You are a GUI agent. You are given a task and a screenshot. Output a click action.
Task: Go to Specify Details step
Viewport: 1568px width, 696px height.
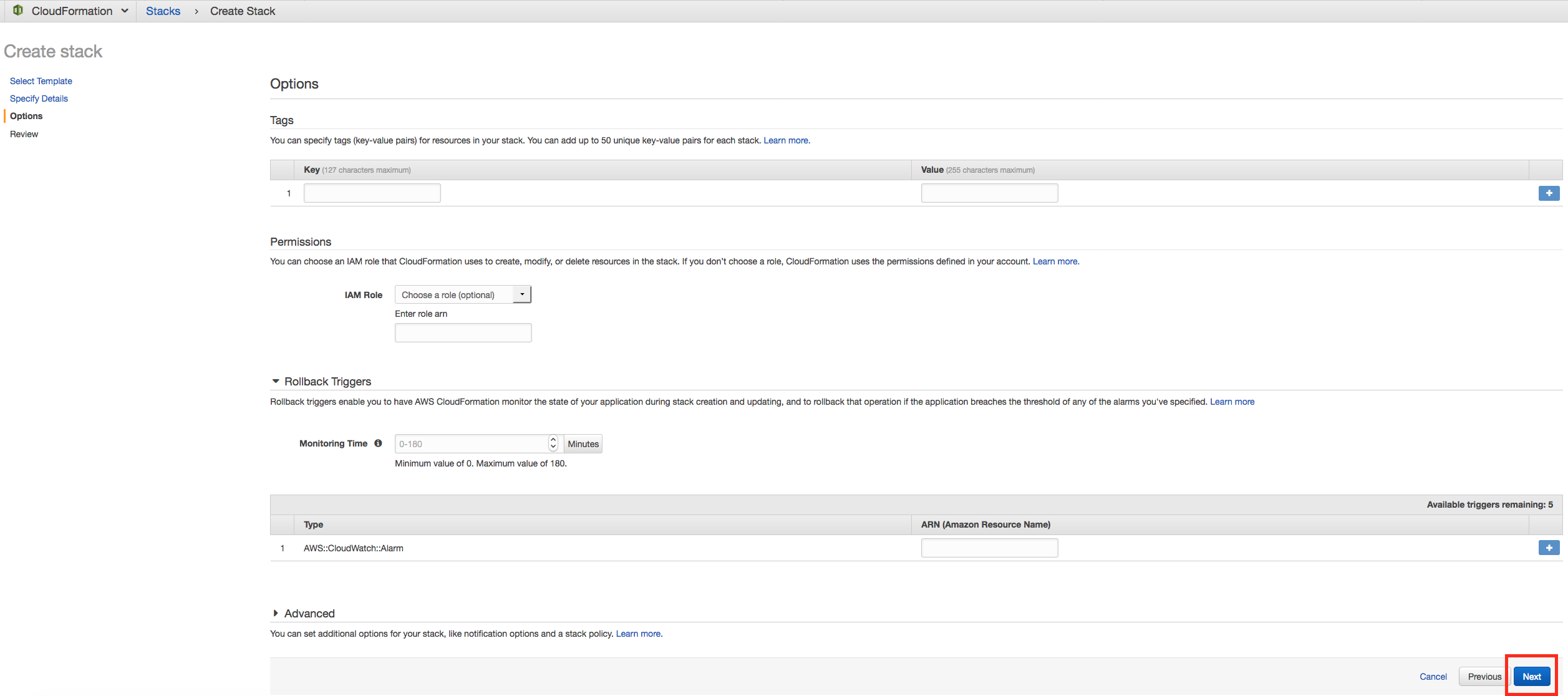39,99
